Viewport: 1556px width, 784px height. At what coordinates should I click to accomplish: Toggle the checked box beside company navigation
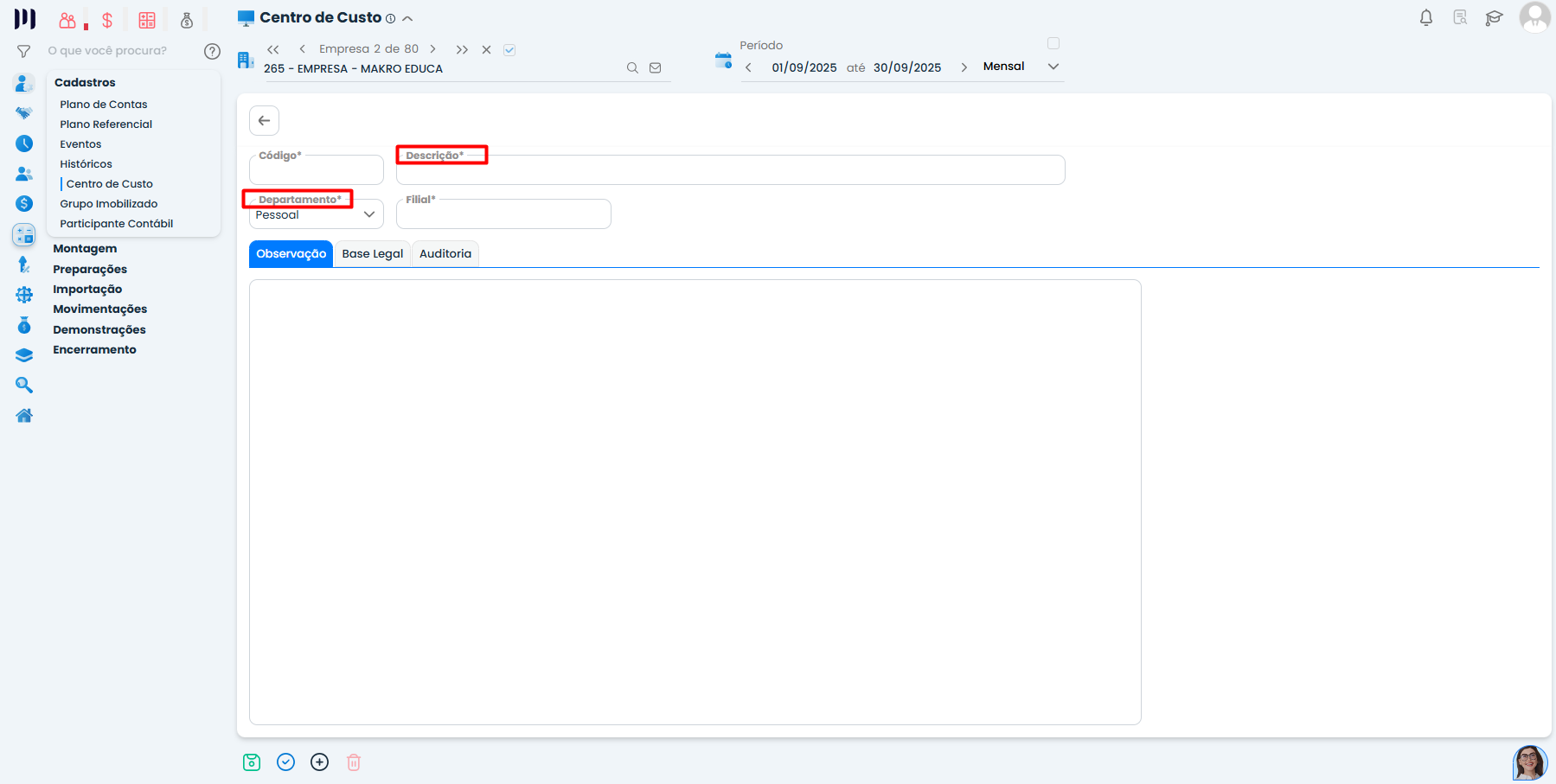(x=509, y=50)
